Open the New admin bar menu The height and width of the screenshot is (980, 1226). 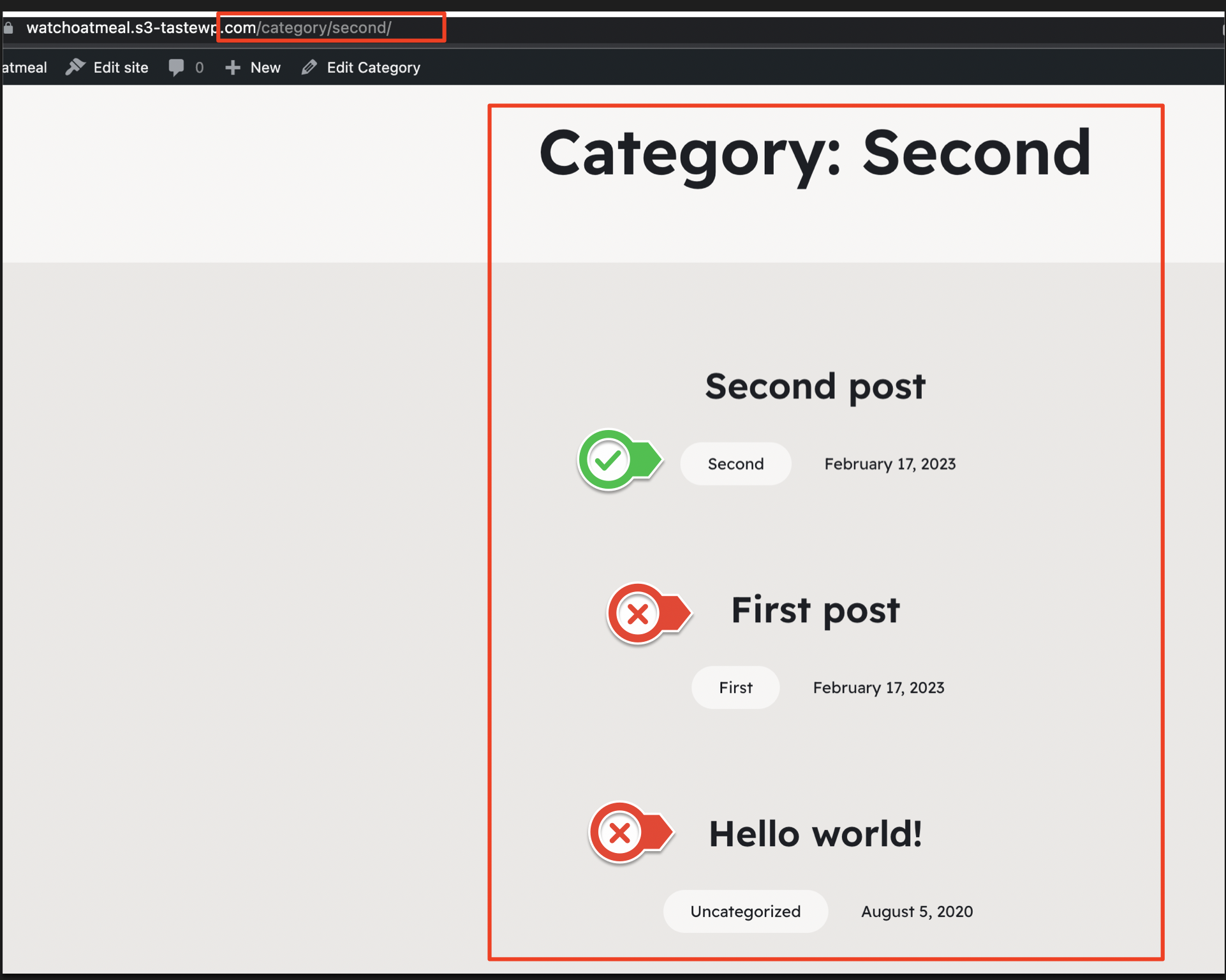pos(265,68)
